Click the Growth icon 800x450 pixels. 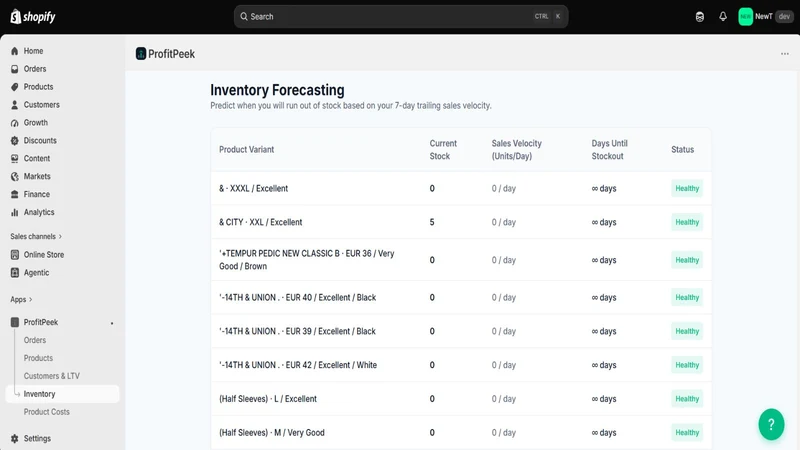tap(15, 122)
